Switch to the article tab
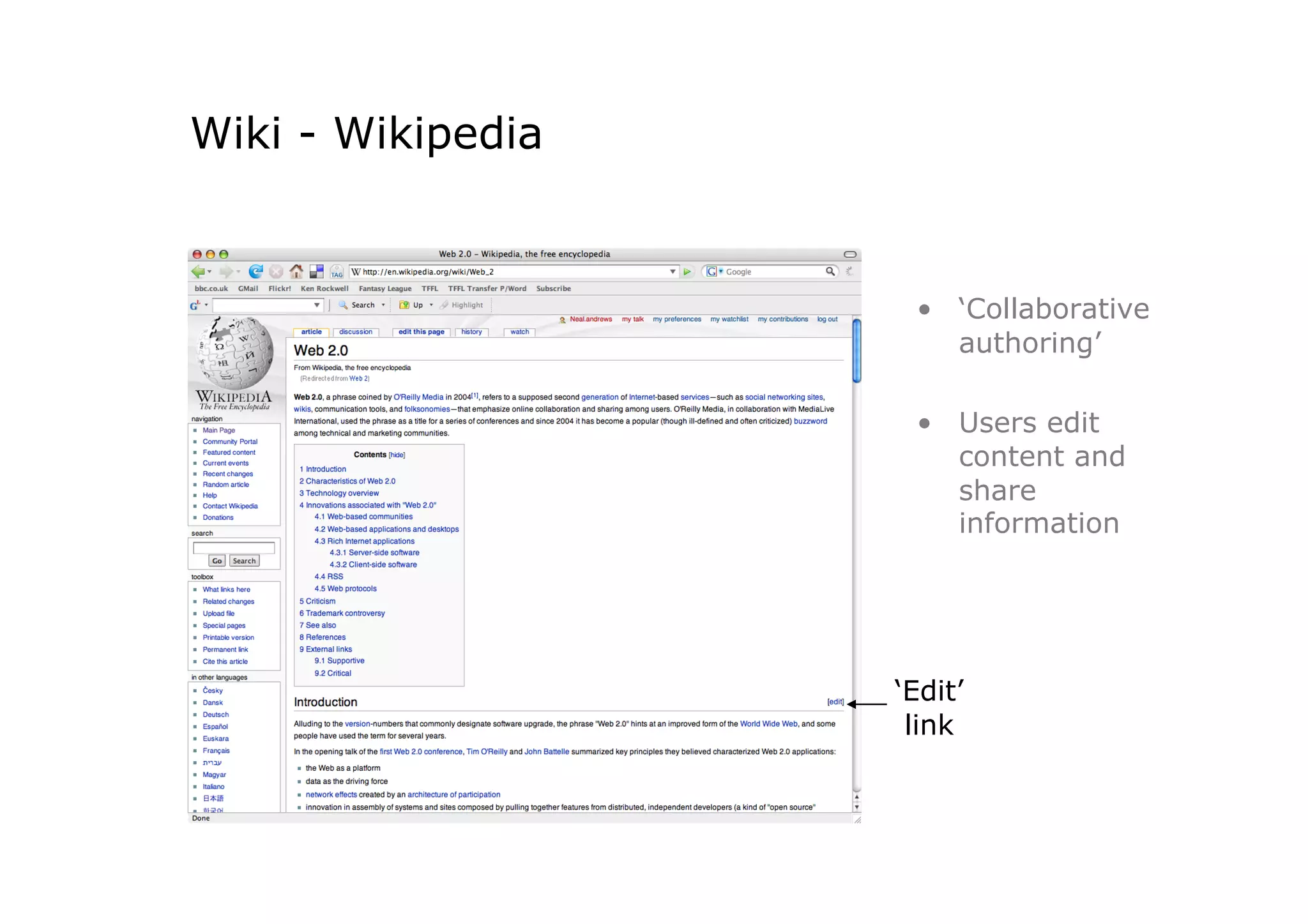This screenshot has height=924, width=1308. 311,332
